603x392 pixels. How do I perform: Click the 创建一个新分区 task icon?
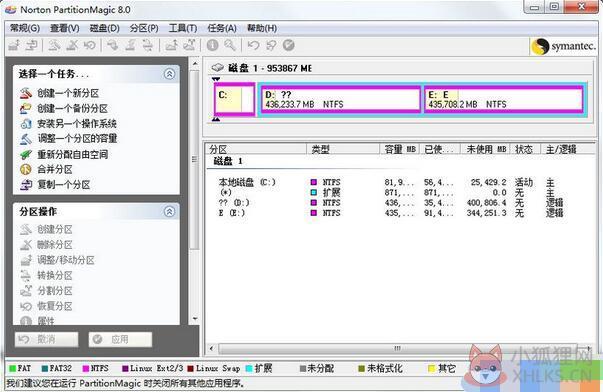(x=26, y=93)
